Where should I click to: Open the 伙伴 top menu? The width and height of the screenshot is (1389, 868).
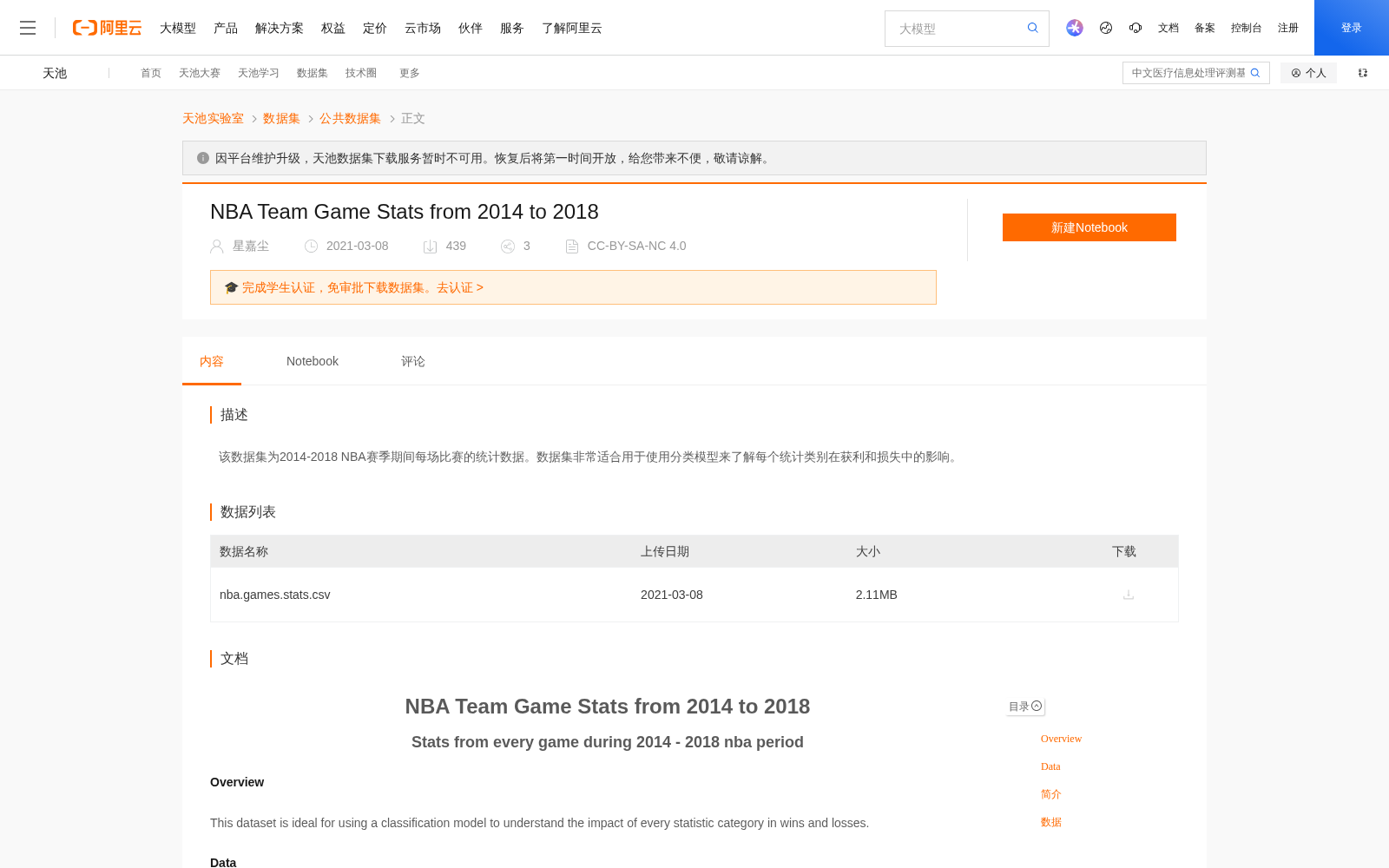click(471, 28)
